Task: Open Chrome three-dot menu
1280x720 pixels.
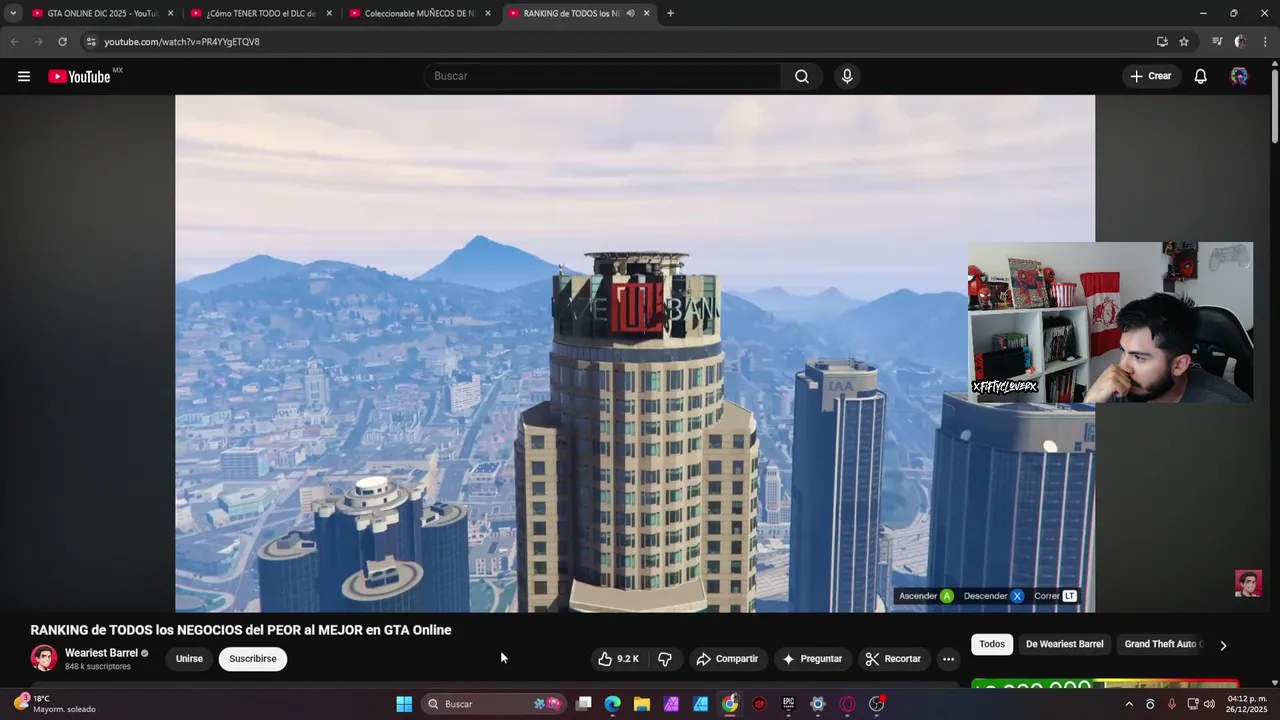Action: [1265, 42]
